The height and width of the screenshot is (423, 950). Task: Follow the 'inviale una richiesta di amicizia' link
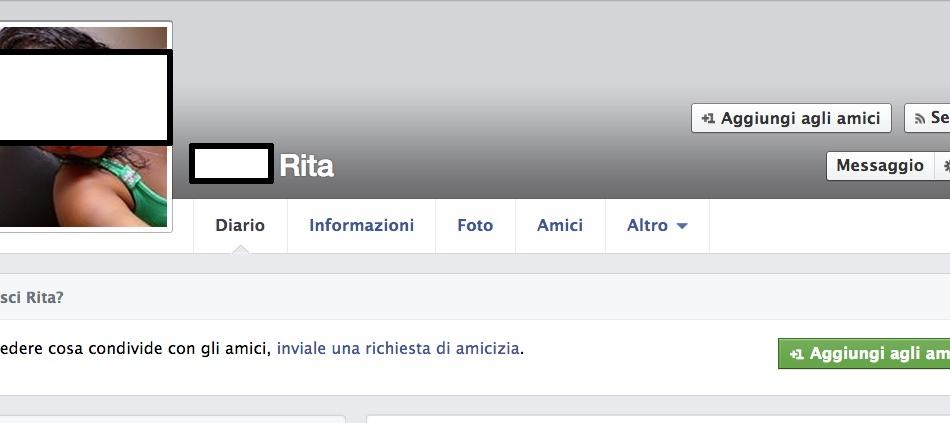[397, 349]
